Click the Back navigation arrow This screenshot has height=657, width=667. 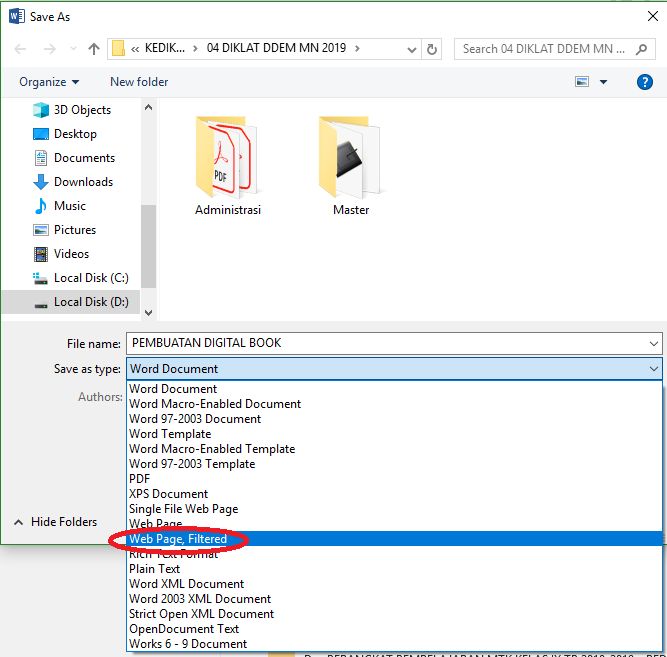coord(20,49)
